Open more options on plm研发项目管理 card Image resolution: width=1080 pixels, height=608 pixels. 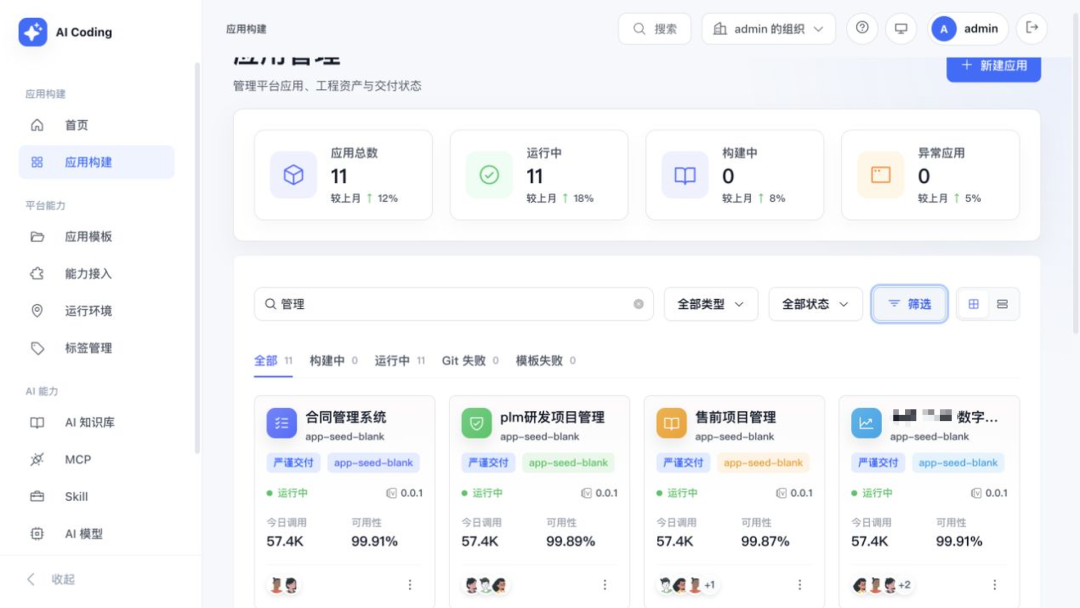[605, 585]
